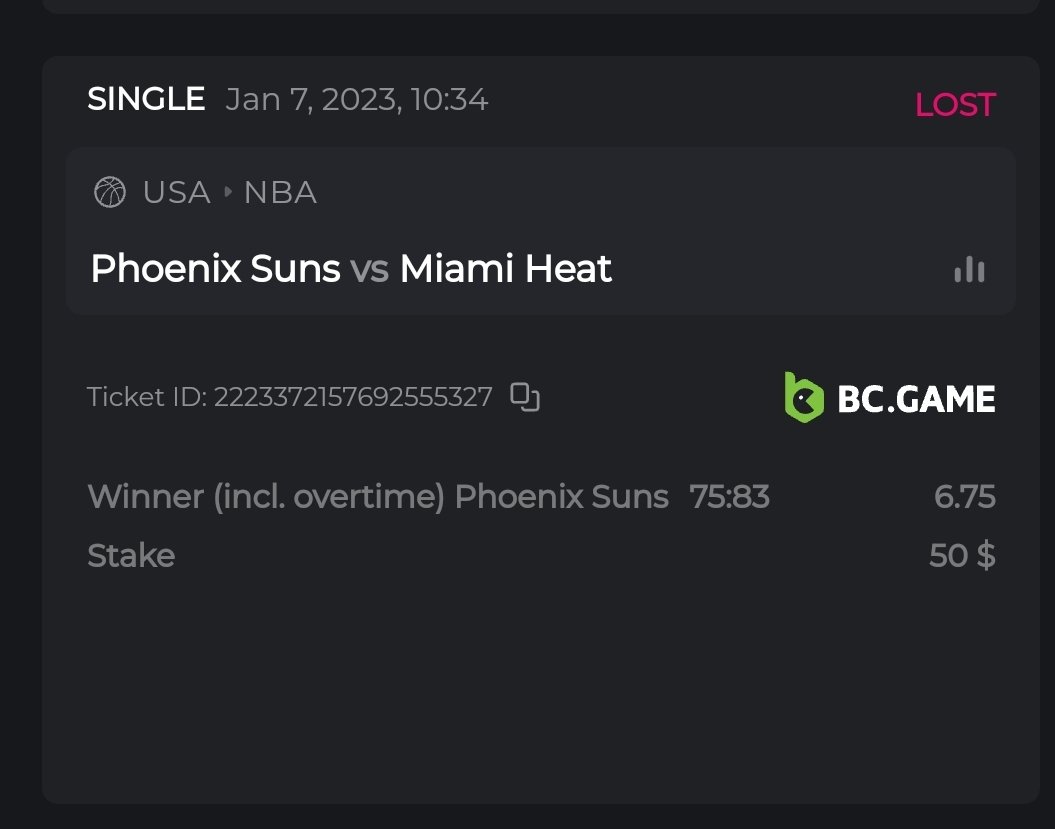Click the 75:83 score
This screenshot has width=1055, height=829.
click(730, 497)
